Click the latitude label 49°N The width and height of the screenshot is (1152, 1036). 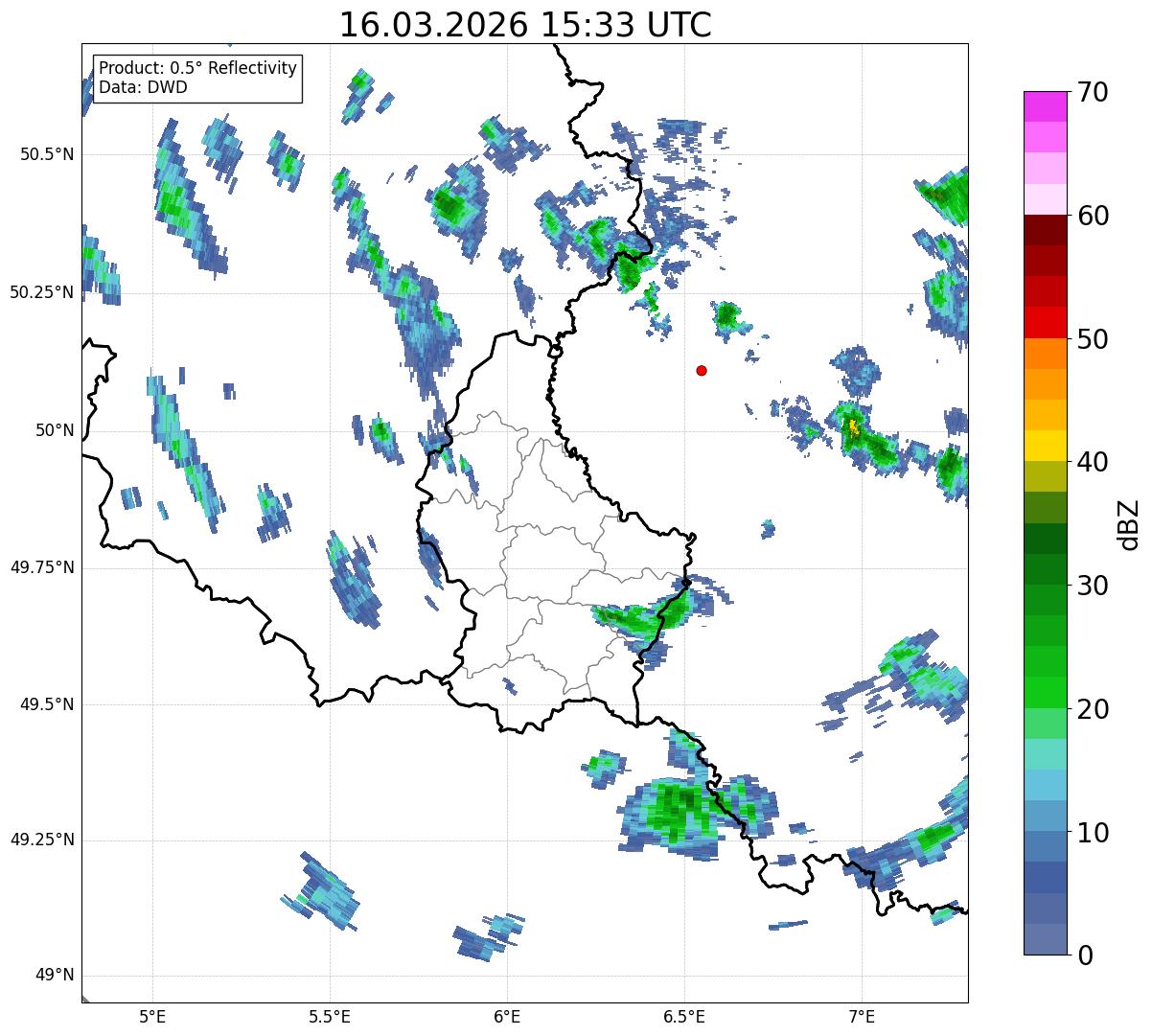pos(54,976)
